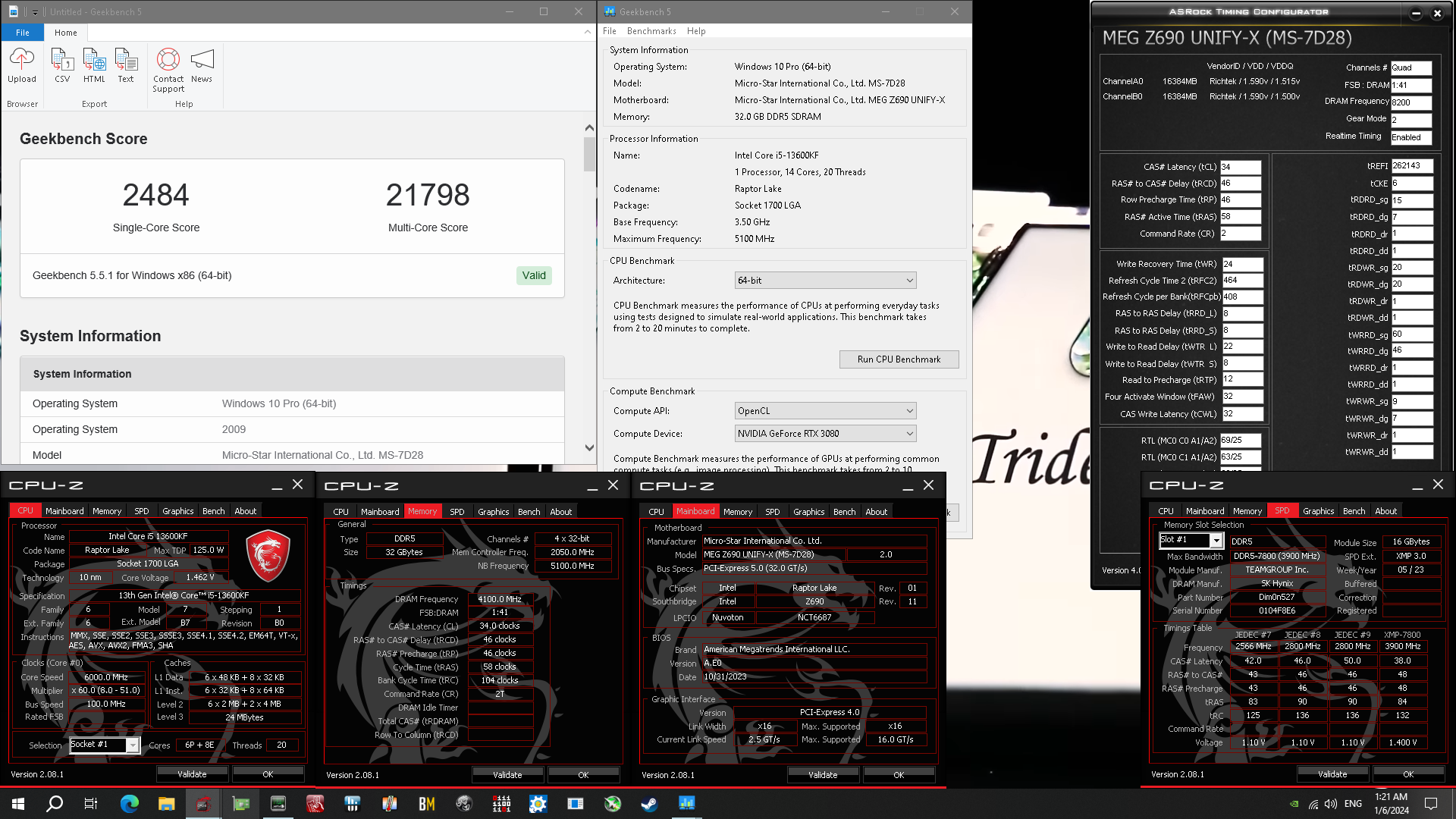The image size is (1456, 819).
Task: Open SPD tab in first CPU-Z window
Action: click(142, 511)
